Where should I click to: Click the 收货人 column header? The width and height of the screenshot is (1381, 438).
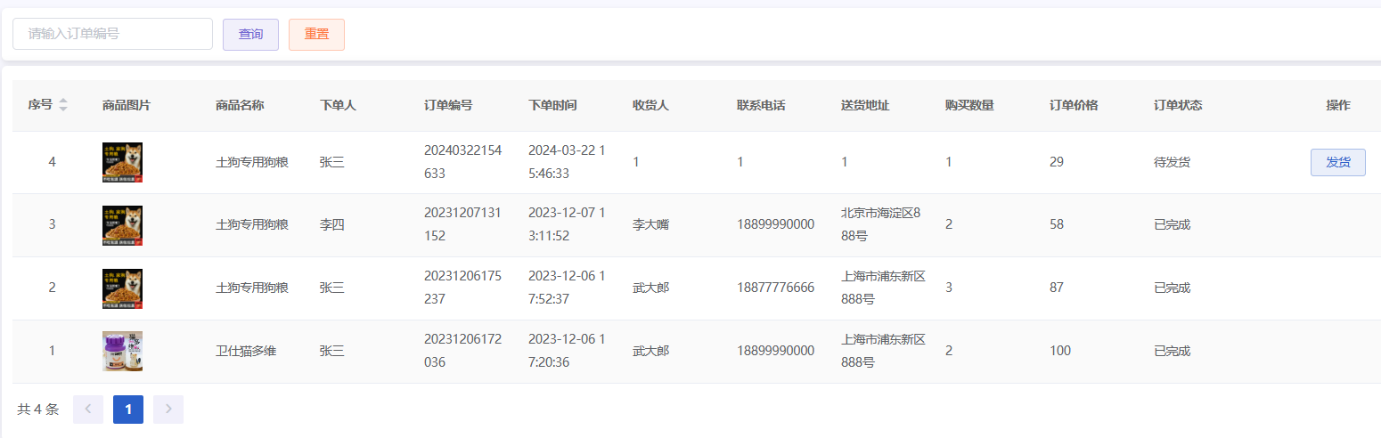(650, 105)
